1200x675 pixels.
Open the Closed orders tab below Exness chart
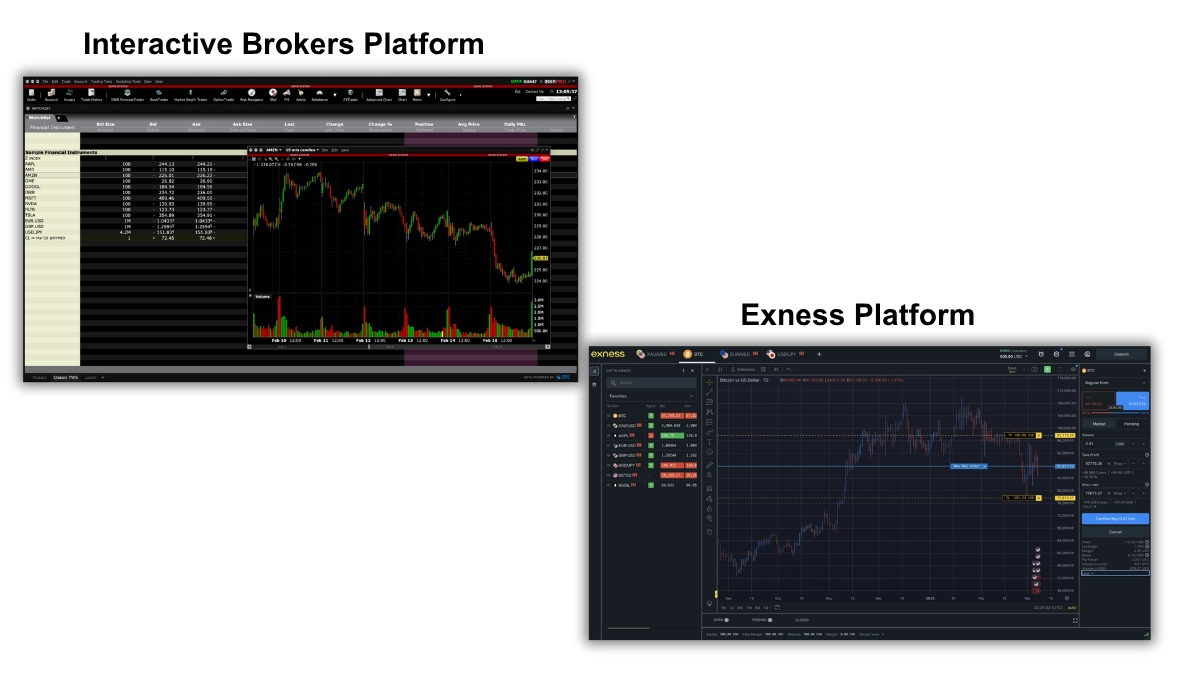tap(802, 620)
